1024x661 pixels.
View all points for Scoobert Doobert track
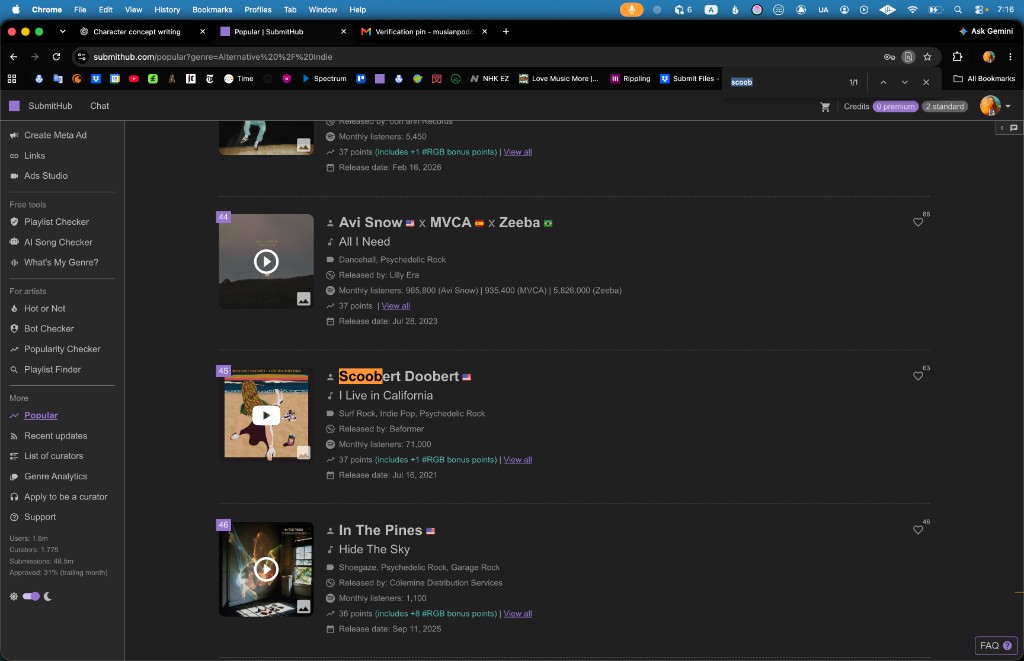click(517, 460)
